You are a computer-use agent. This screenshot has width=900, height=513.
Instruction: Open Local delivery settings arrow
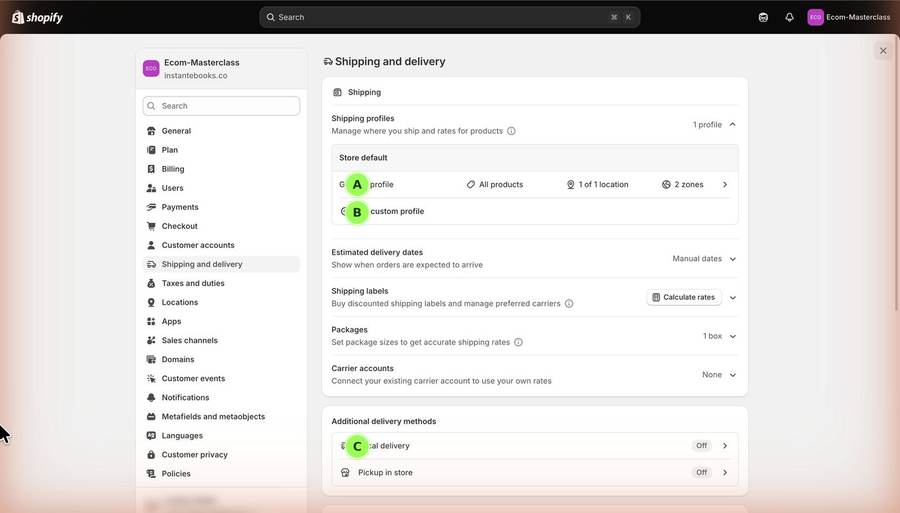pos(725,445)
